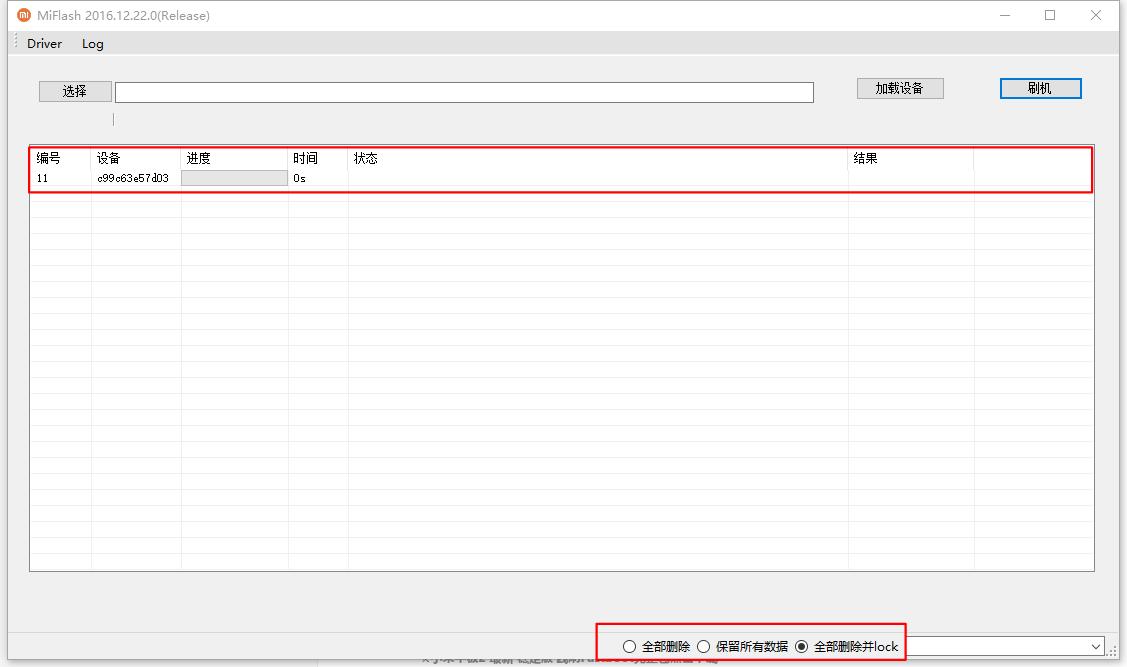Open the Driver menu
This screenshot has width=1127, height=667.
tap(44, 44)
